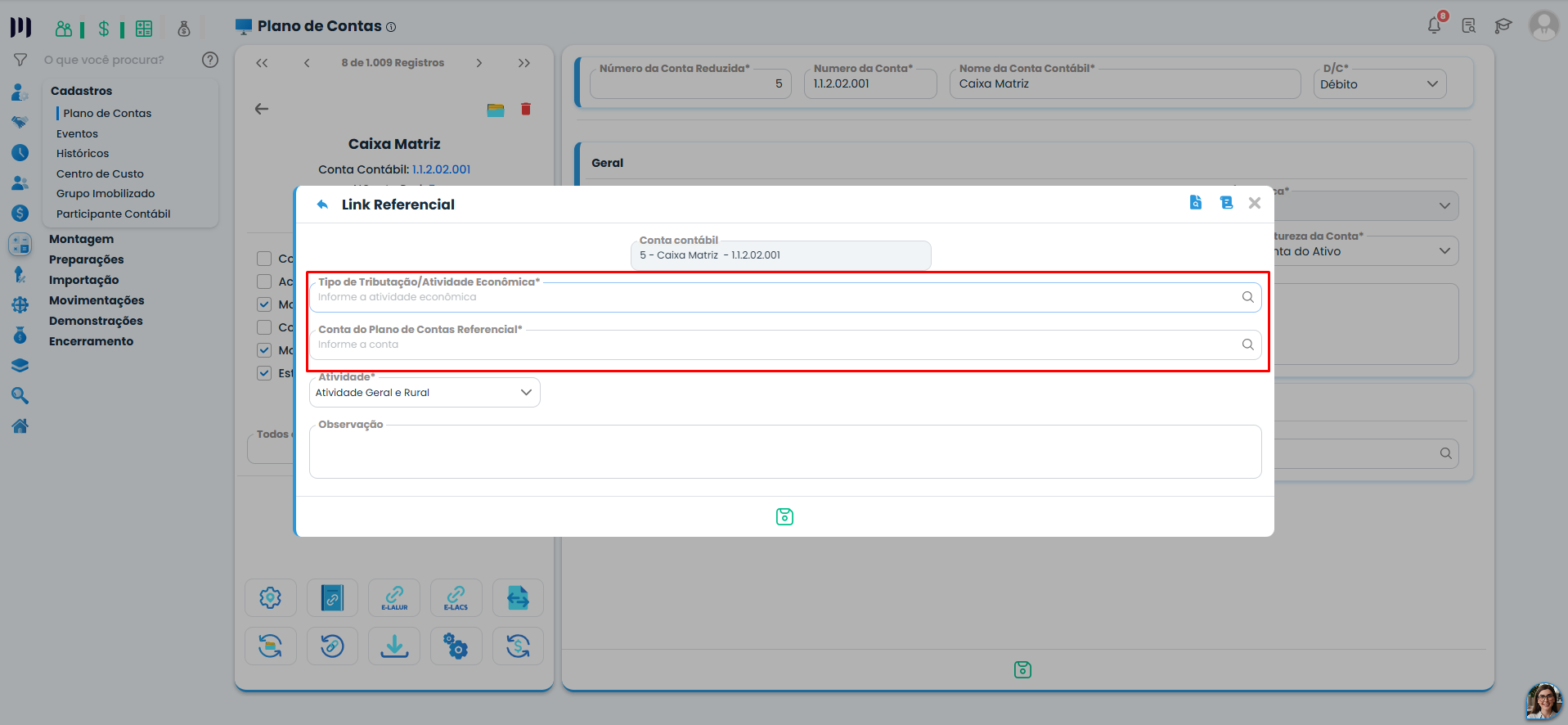Save the Link Referencial dialog

click(x=784, y=516)
